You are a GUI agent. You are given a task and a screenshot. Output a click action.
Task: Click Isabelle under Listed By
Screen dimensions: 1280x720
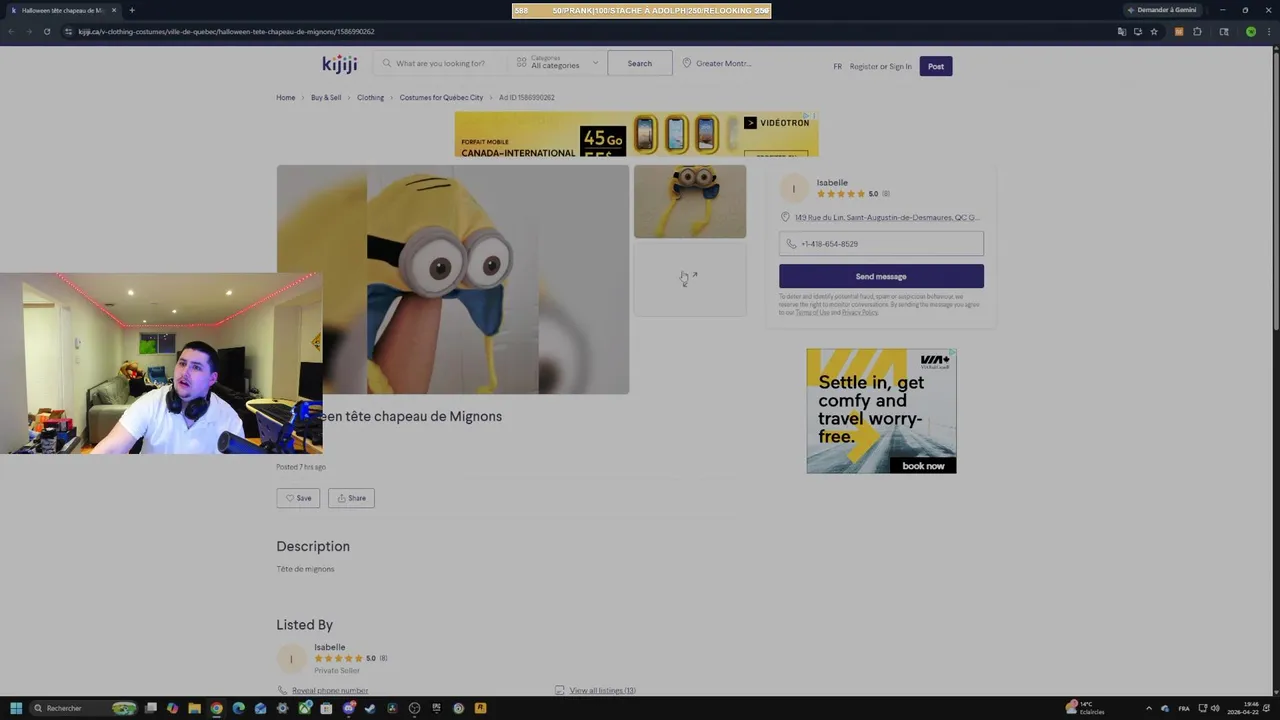(x=330, y=647)
